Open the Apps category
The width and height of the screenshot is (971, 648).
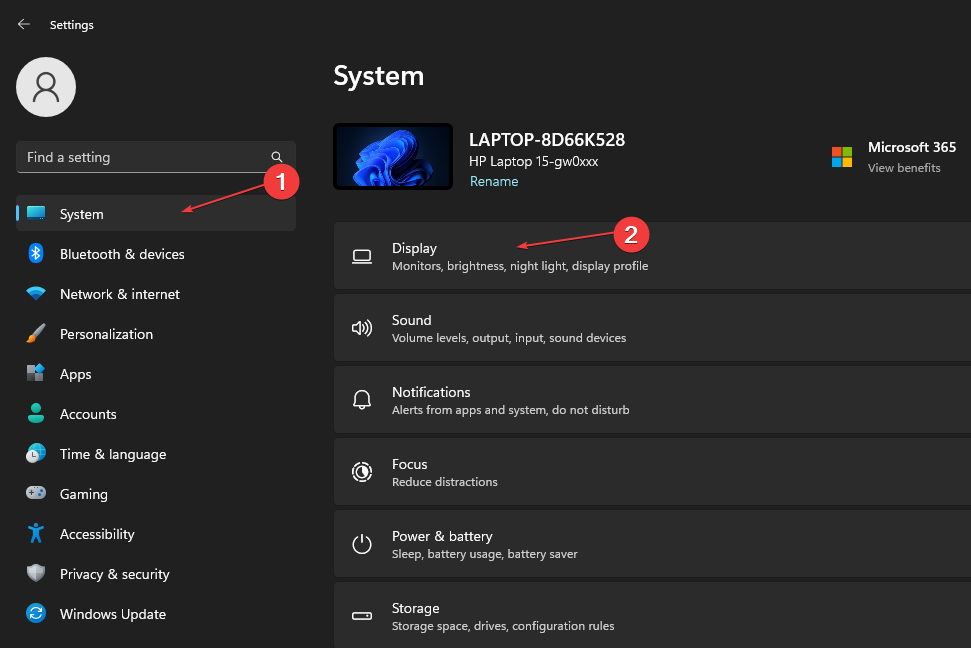pos(76,374)
